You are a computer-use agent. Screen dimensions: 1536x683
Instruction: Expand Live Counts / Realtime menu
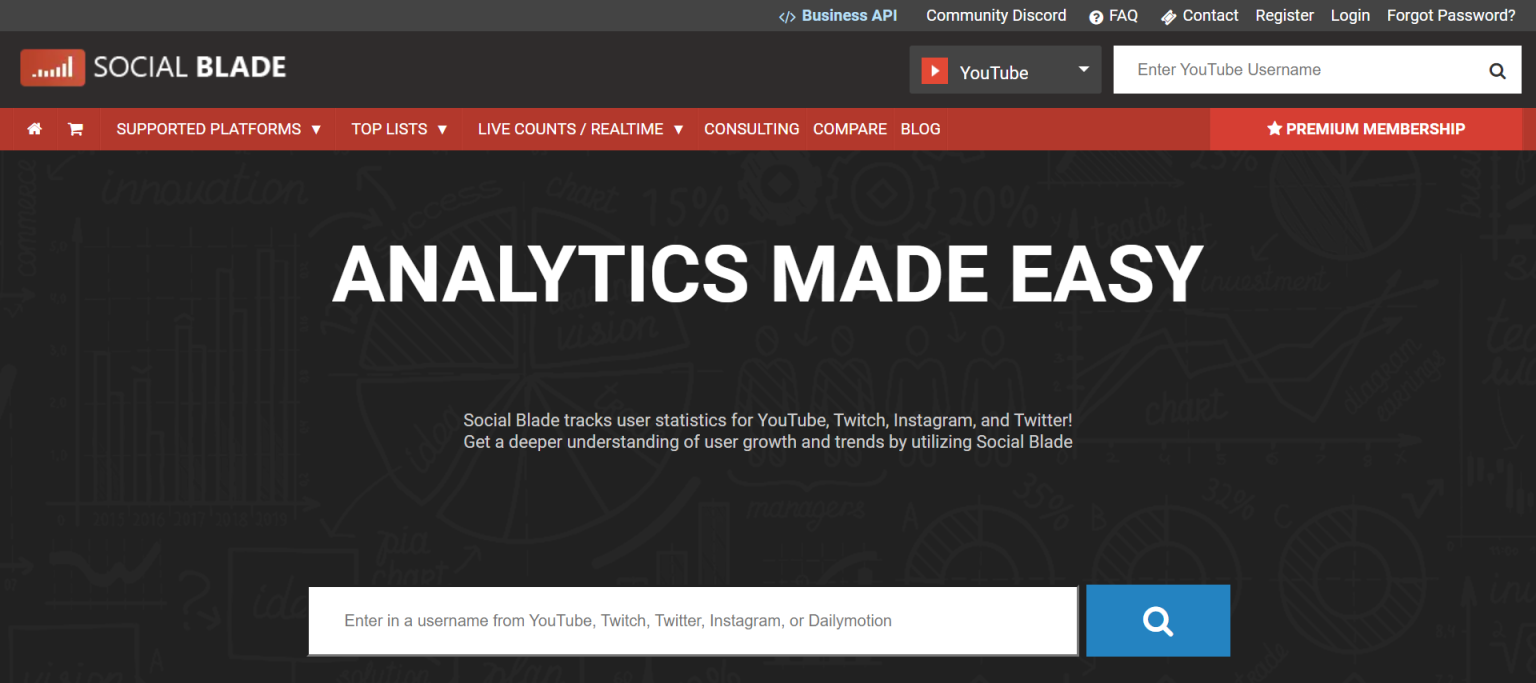[580, 129]
